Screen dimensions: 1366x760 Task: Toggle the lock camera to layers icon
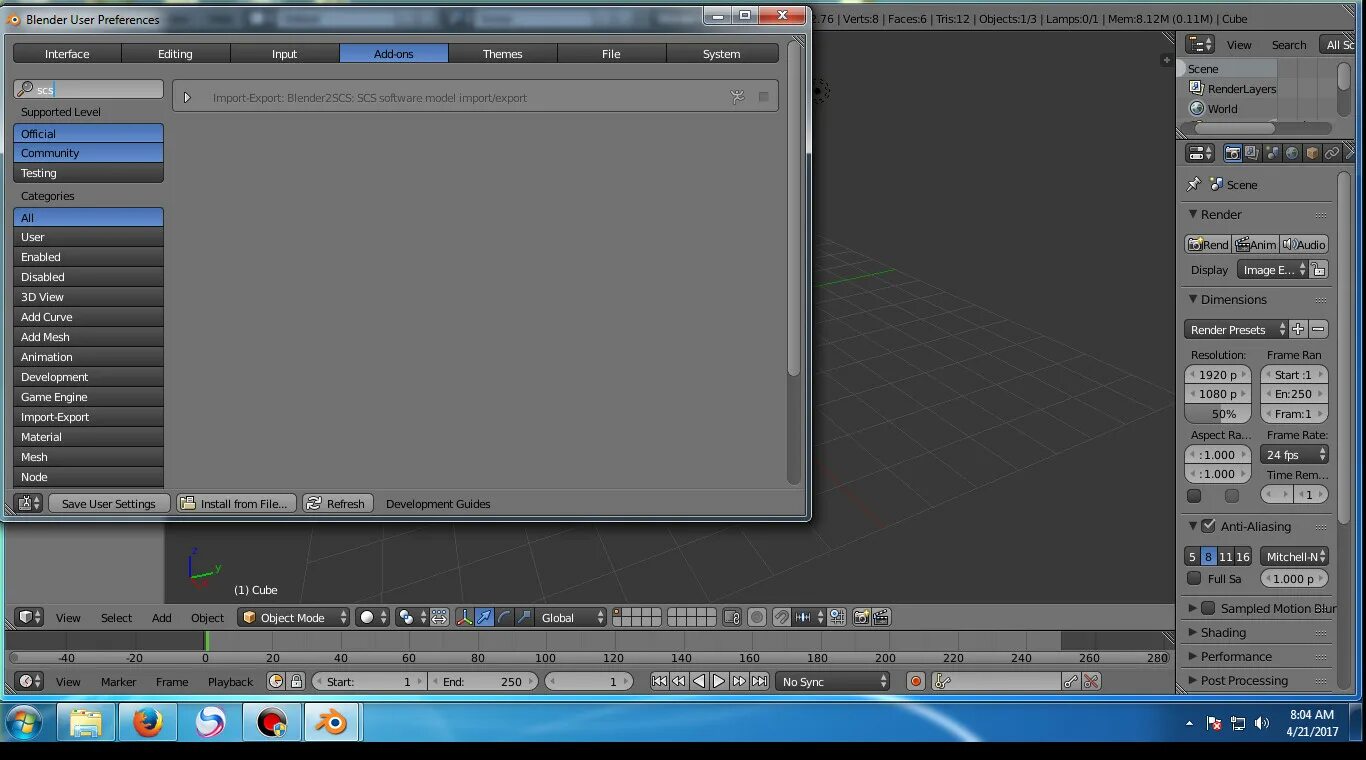point(732,618)
